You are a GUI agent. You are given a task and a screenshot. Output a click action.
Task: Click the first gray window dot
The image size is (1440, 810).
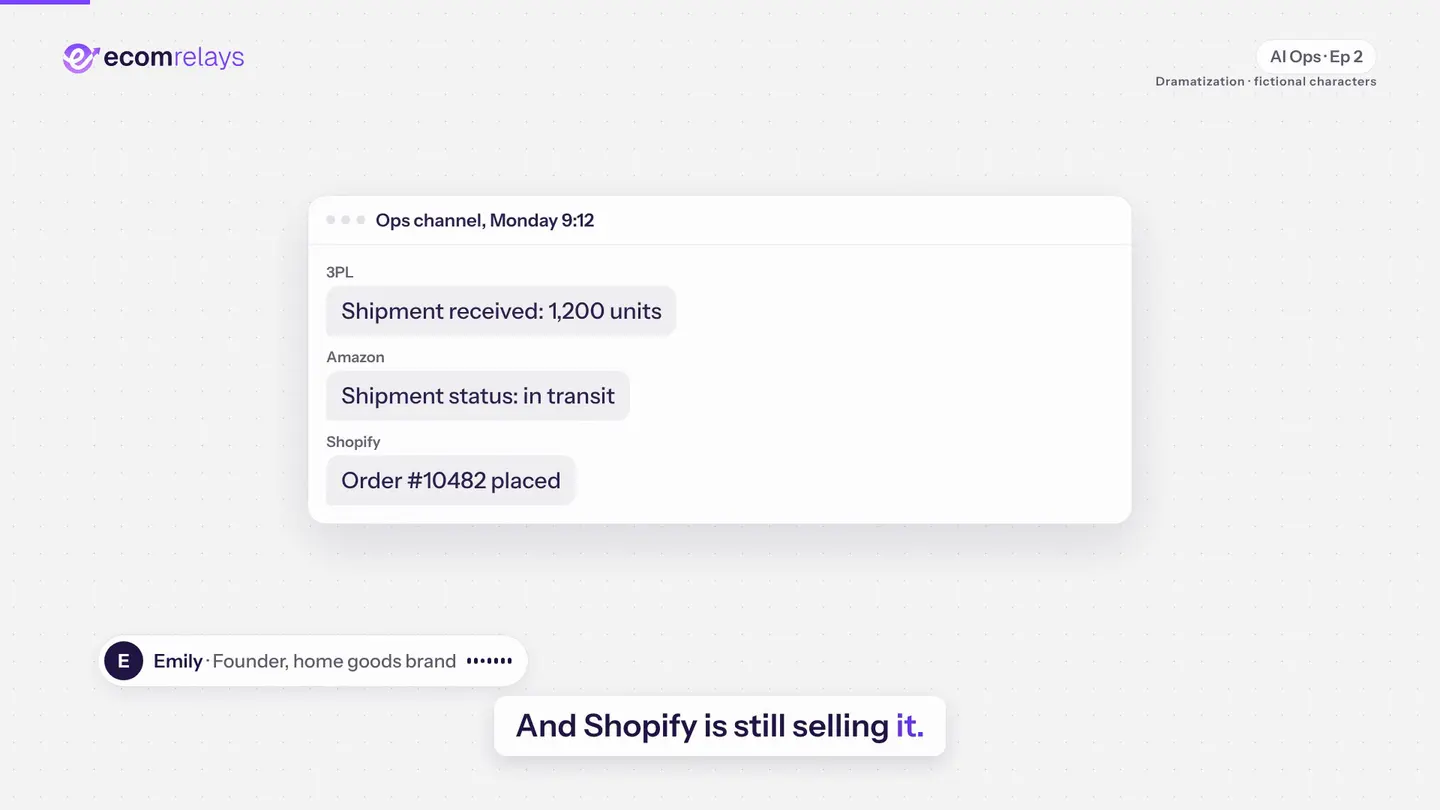[x=331, y=220]
